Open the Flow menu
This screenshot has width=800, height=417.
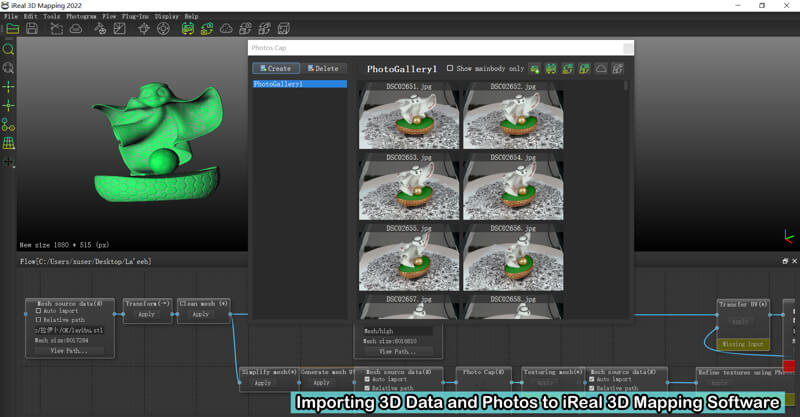pos(109,16)
